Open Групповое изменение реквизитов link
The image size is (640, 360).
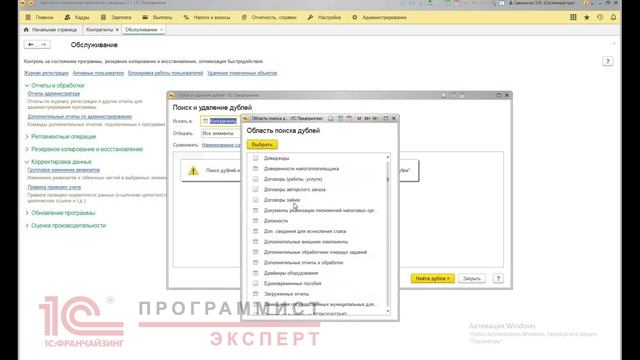[x=64, y=170]
